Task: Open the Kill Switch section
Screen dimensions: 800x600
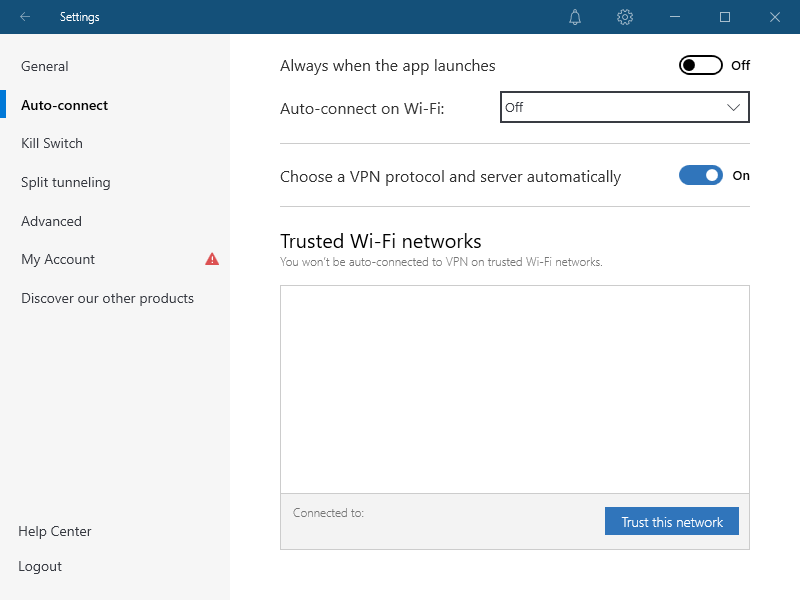Action: (x=52, y=143)
